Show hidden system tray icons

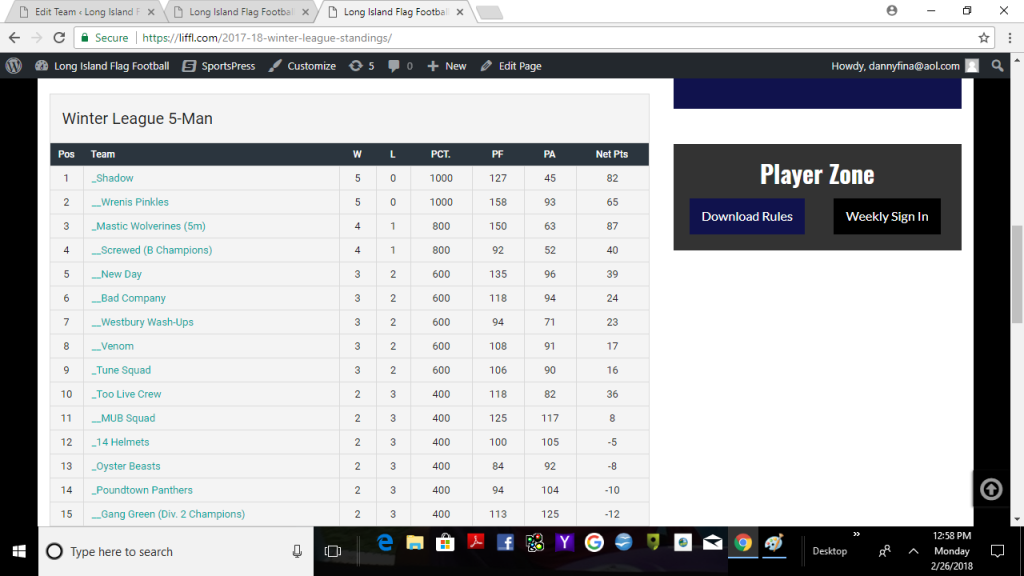tap(913, 551)
